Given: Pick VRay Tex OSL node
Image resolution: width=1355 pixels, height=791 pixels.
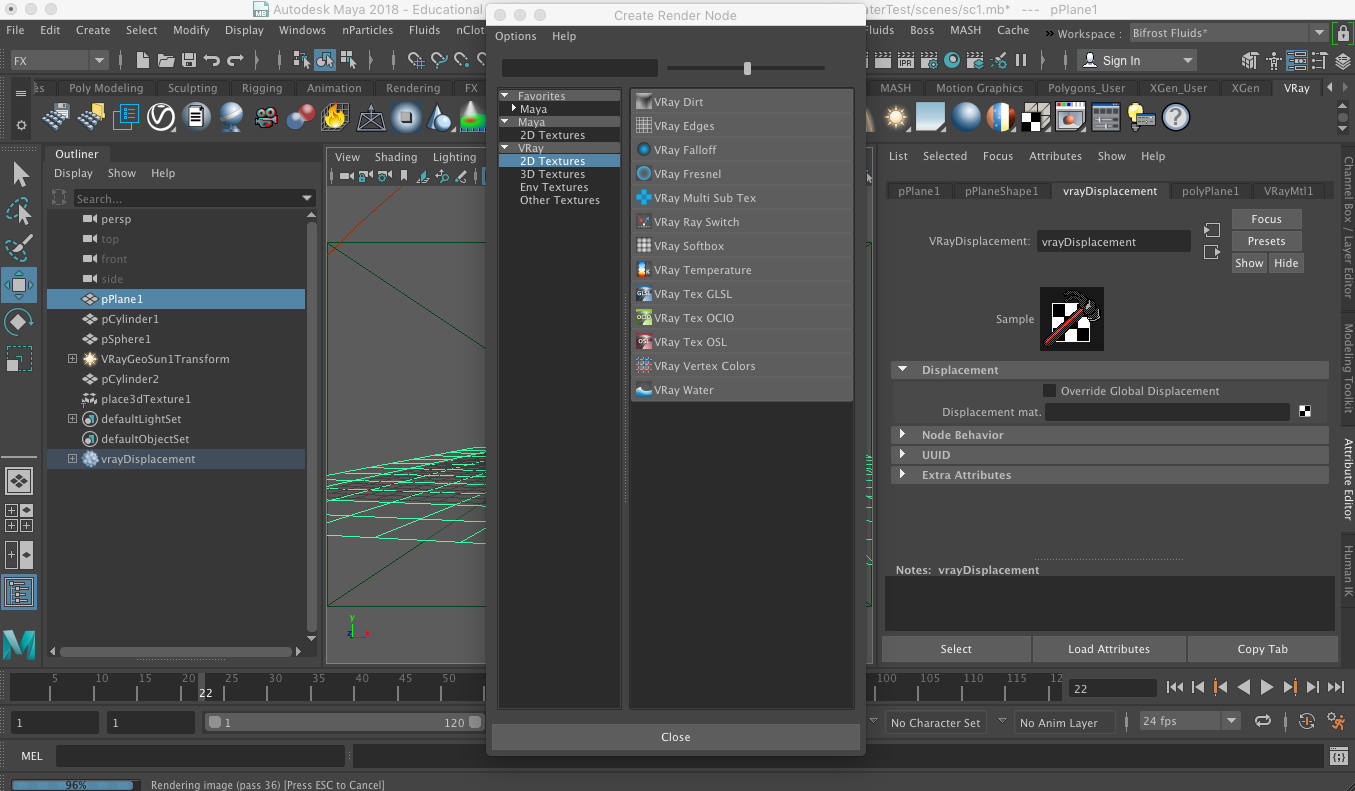Looking at the screenshot, I should pyautogui.click(x=741, y=342).
